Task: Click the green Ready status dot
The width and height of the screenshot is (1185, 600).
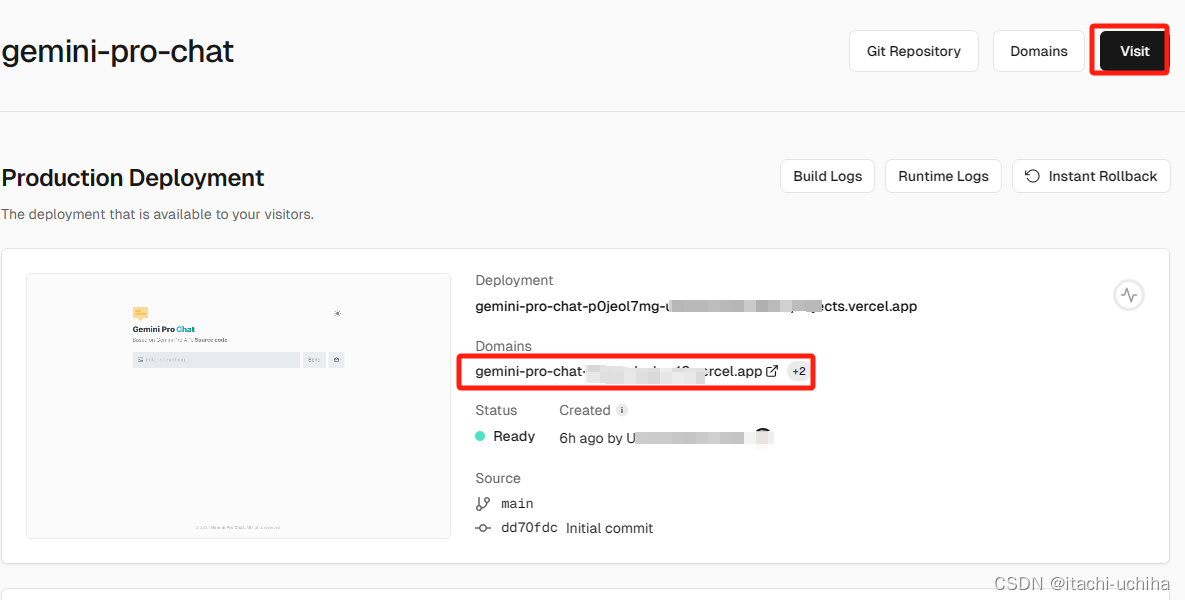Action: (x=480, y=436)
